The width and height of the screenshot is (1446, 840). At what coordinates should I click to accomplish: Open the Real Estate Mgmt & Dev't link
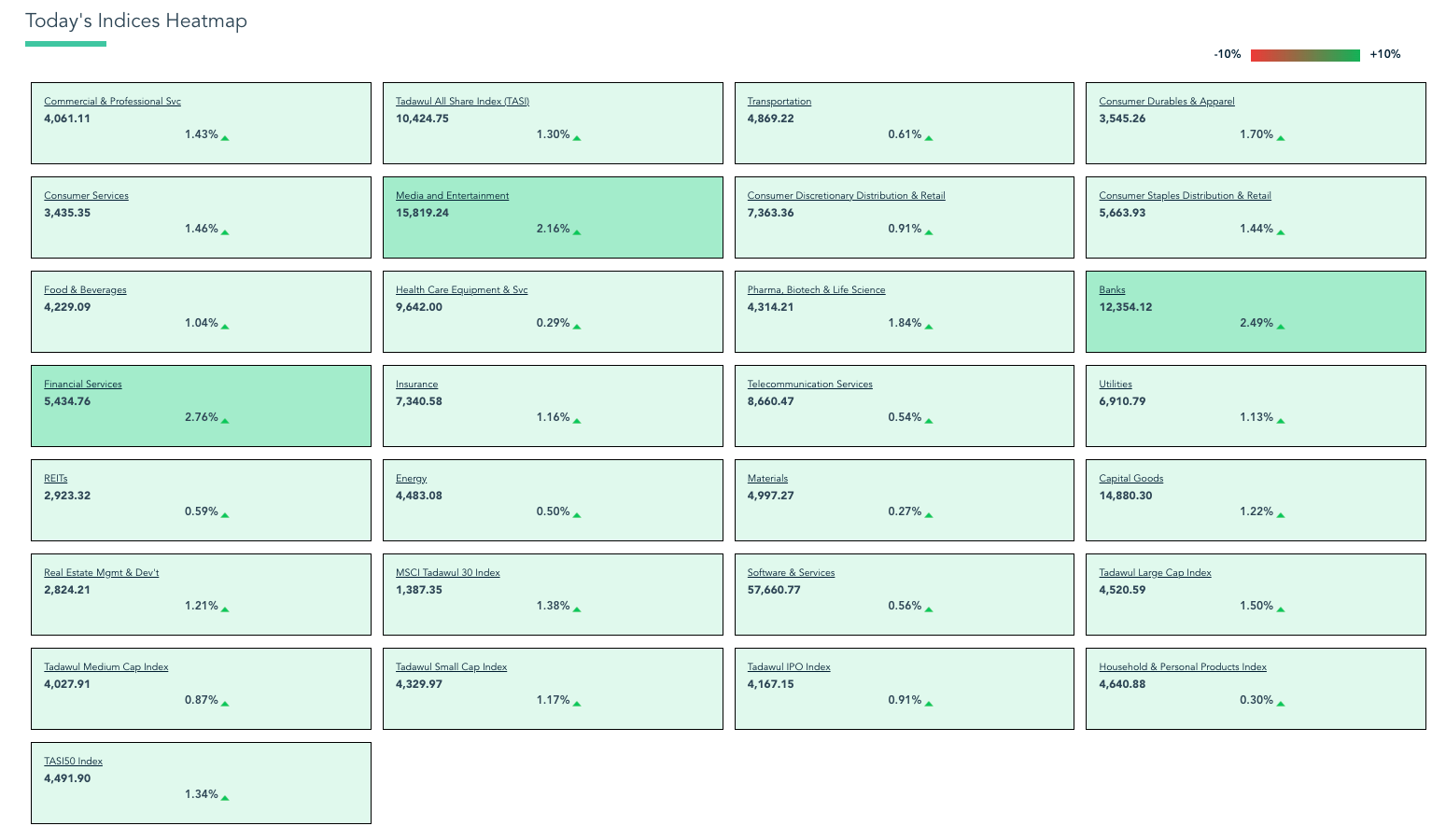point(101,573)
